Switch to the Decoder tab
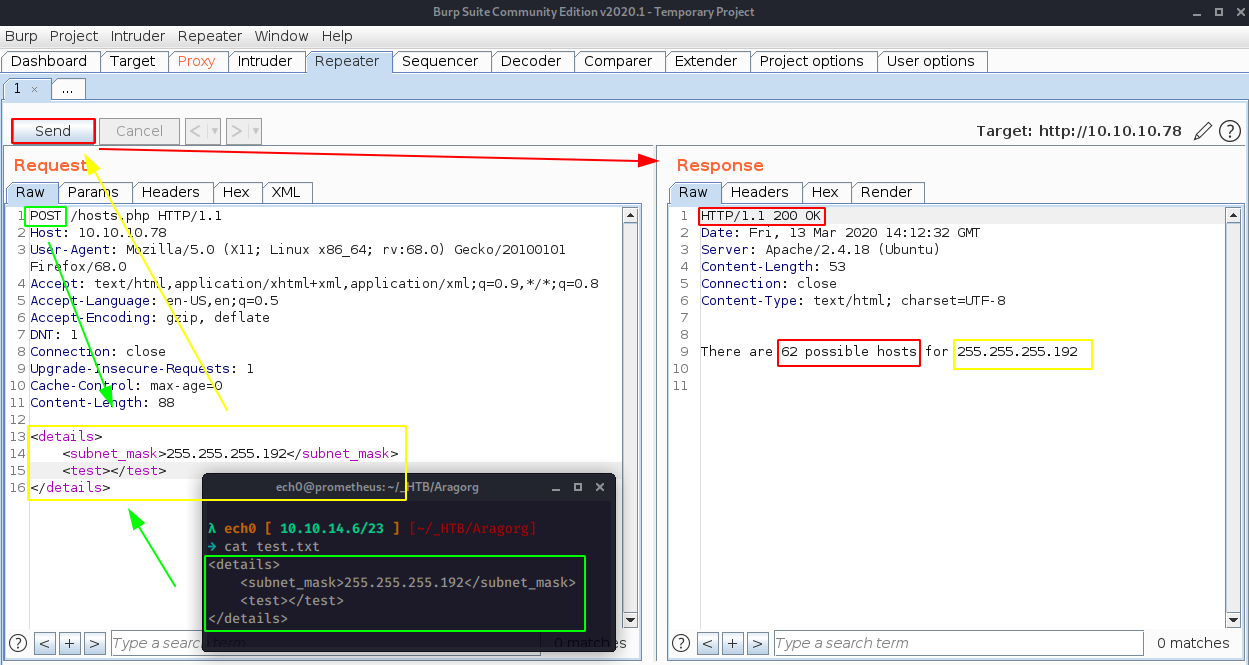The height and width of the screenshot is (665, 1249). pyautogui.click(x=531, y=61)
